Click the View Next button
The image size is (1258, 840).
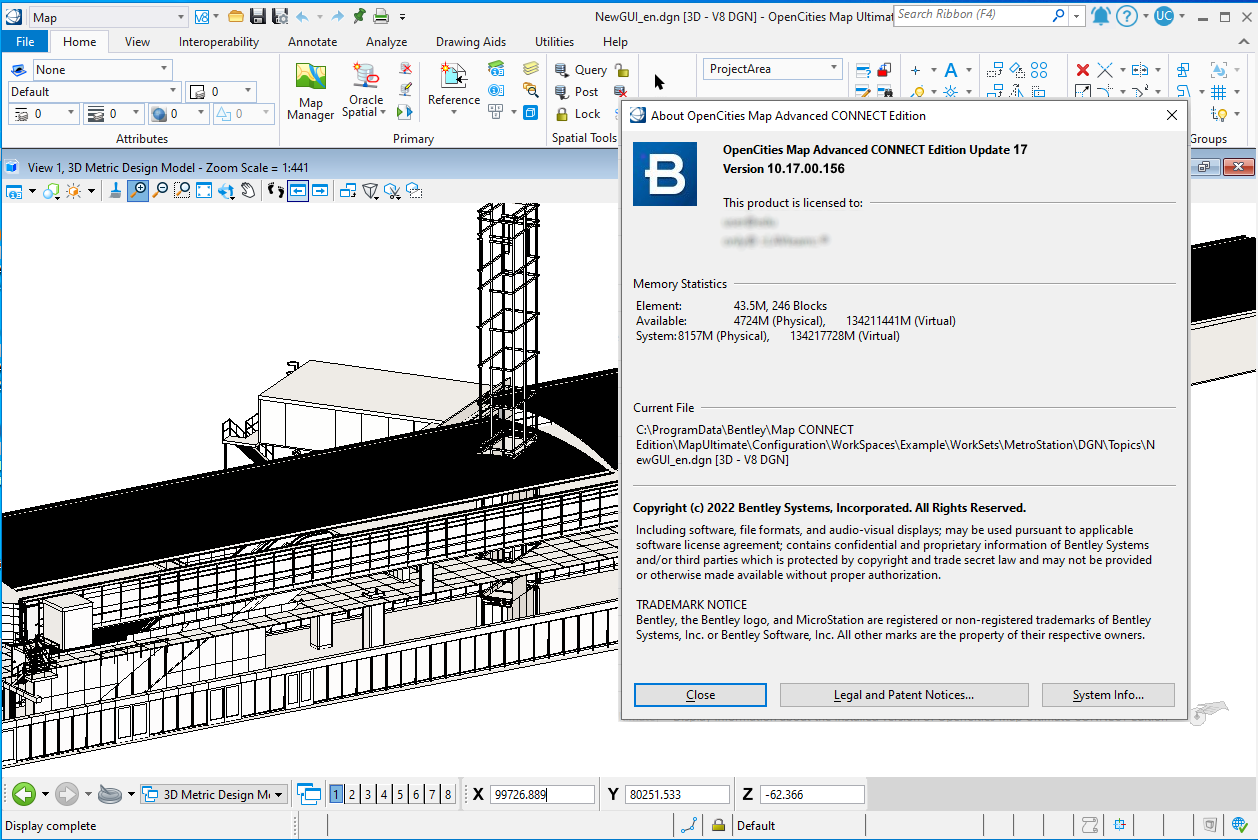click(320, 190)
